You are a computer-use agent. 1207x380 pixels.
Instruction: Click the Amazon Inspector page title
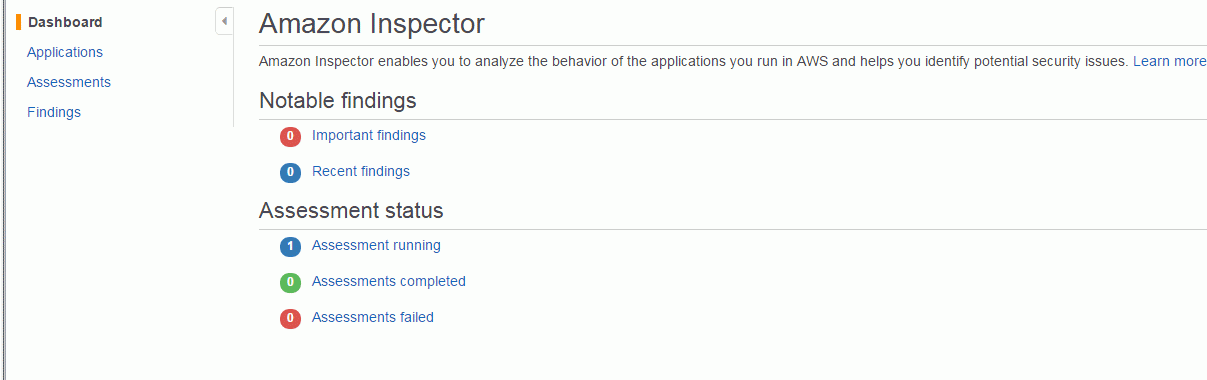[x=372, y=23]
